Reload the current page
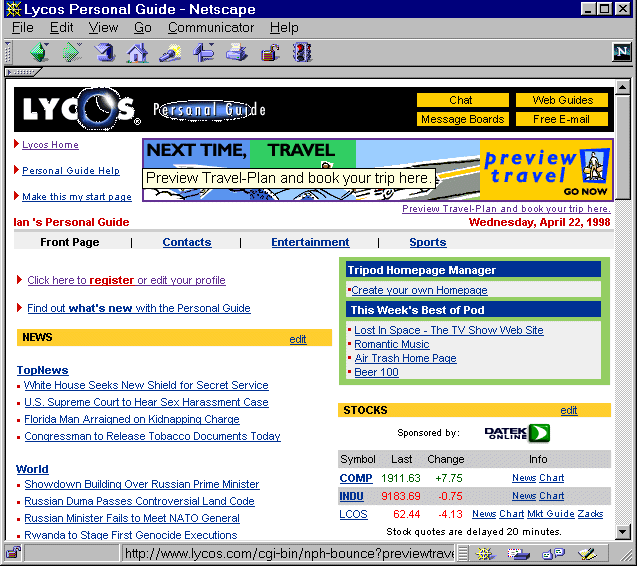Screen dimensions: 637x566 (104, 52)
